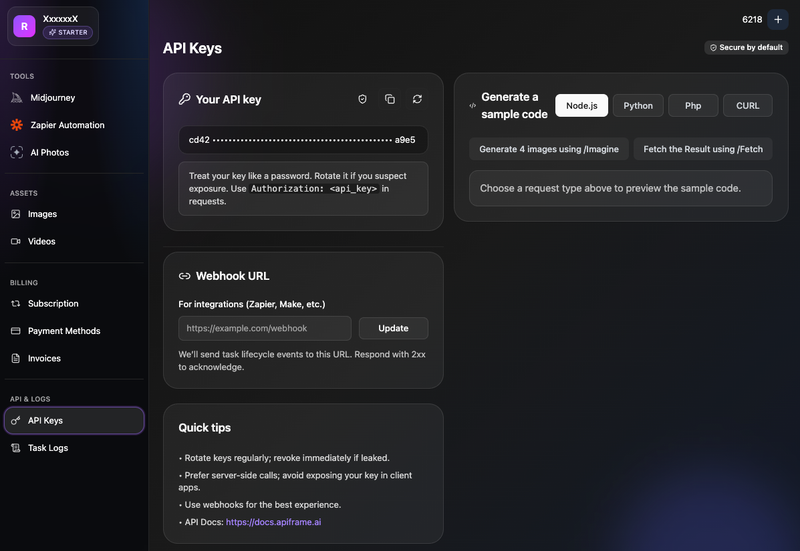The height and width of the screenshot is (551, 800).
Task: Click the Invoices document icon
Action: pos(16,359)
